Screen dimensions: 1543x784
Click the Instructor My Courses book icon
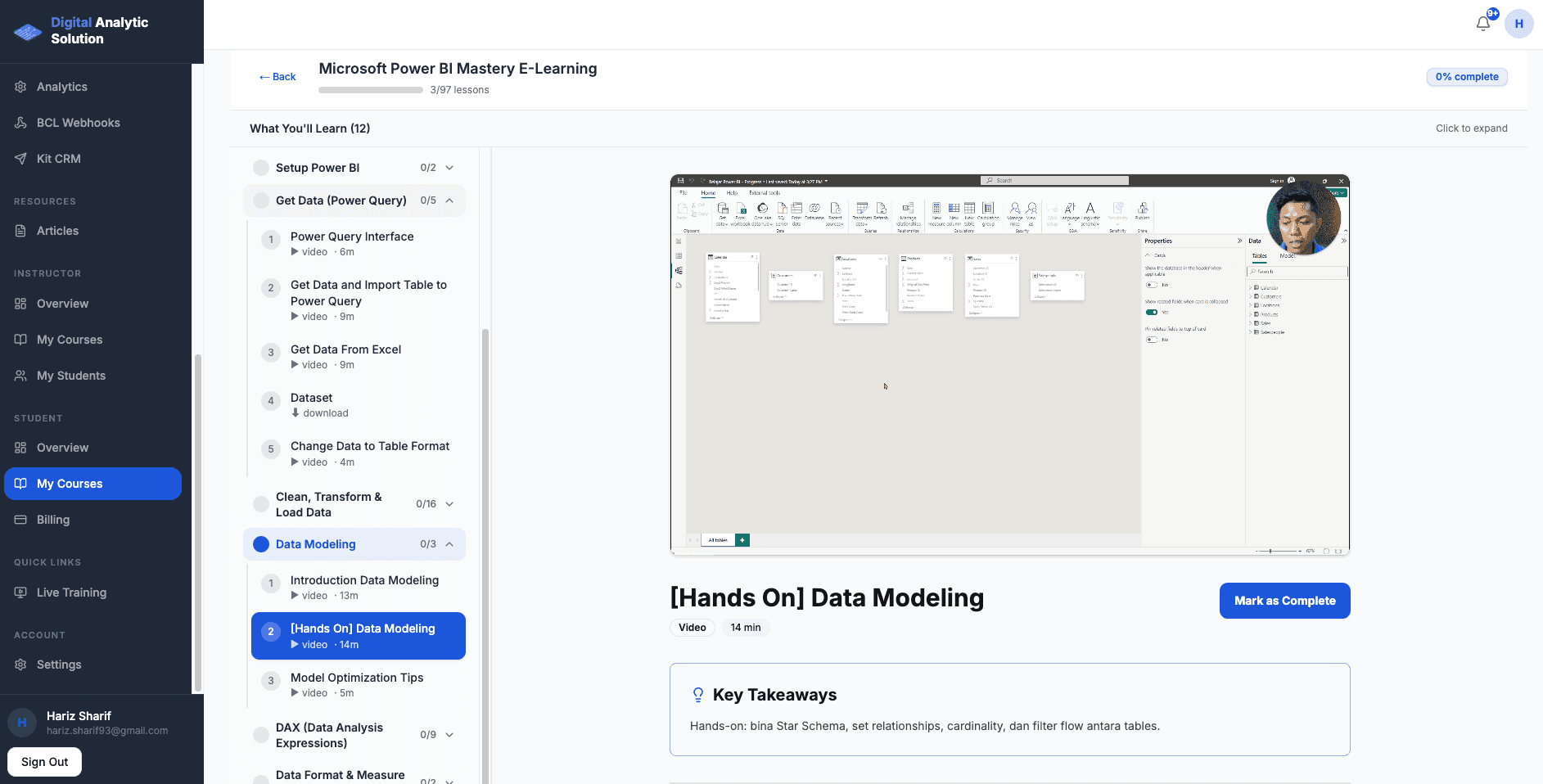pos(20,340)
